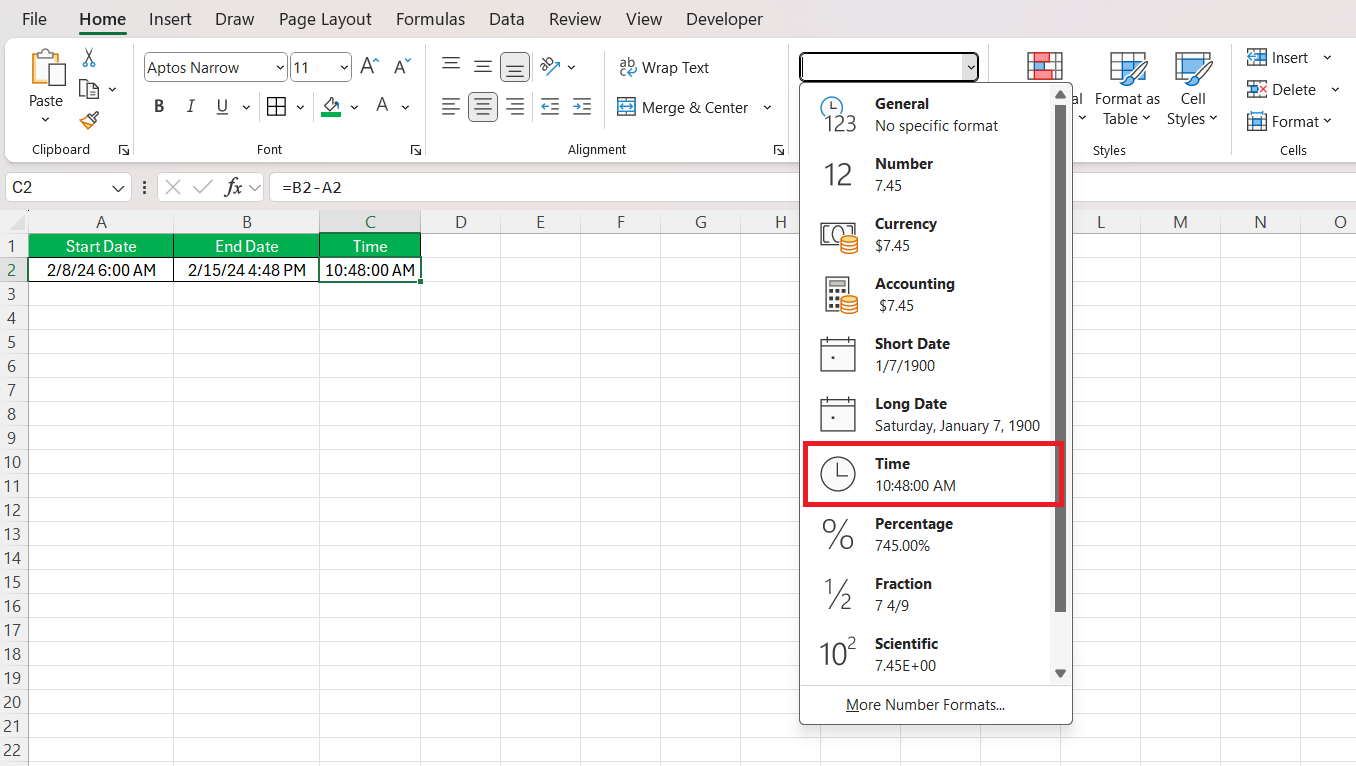Open the Delete cells dropdown arrow
Image resolution: width=1356 pixels, height=766 pixels.
click(1334, 90)
